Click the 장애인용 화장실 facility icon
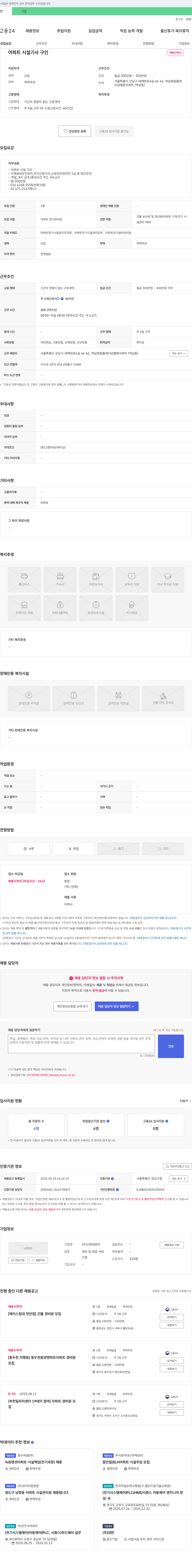The height and width of the screenshot is (1568, 192). (118, 699)
